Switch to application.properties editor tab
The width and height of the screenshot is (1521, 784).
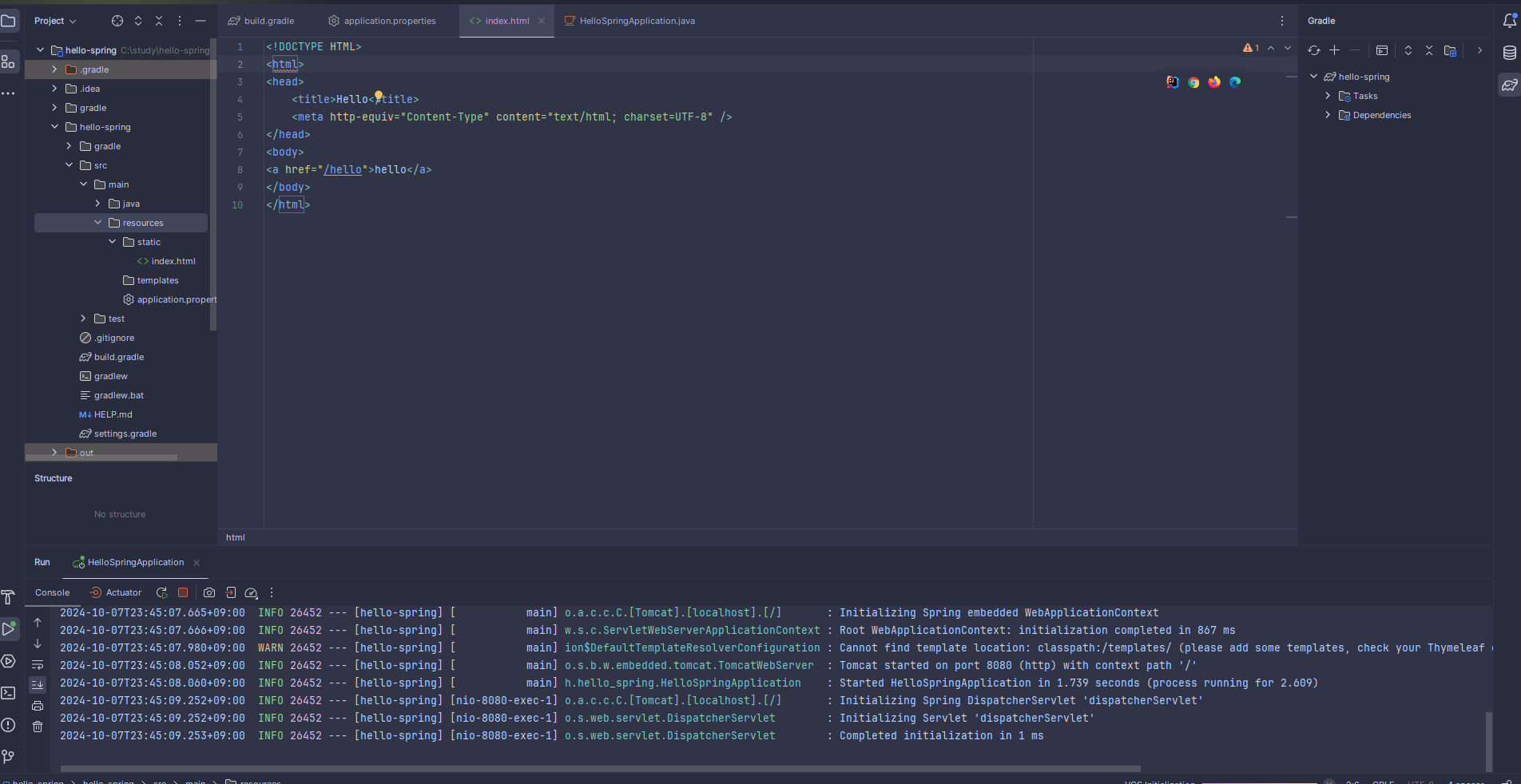[x=383, y=21]
